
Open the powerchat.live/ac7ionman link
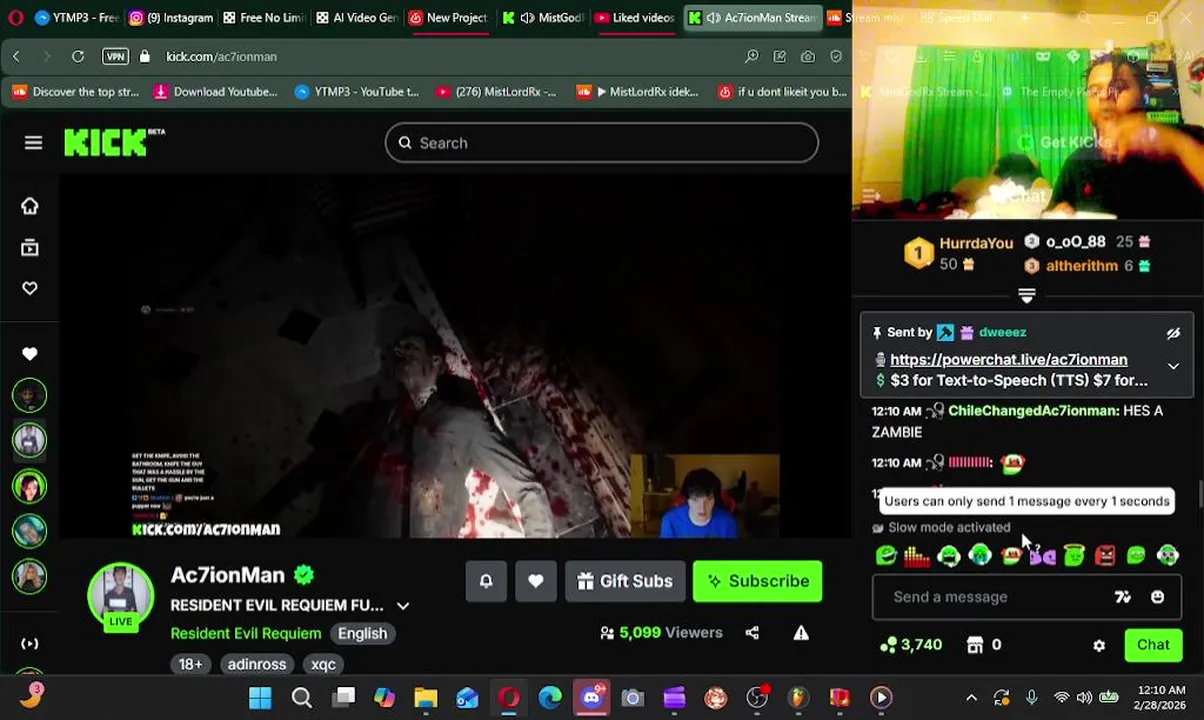pos(1008,360)
